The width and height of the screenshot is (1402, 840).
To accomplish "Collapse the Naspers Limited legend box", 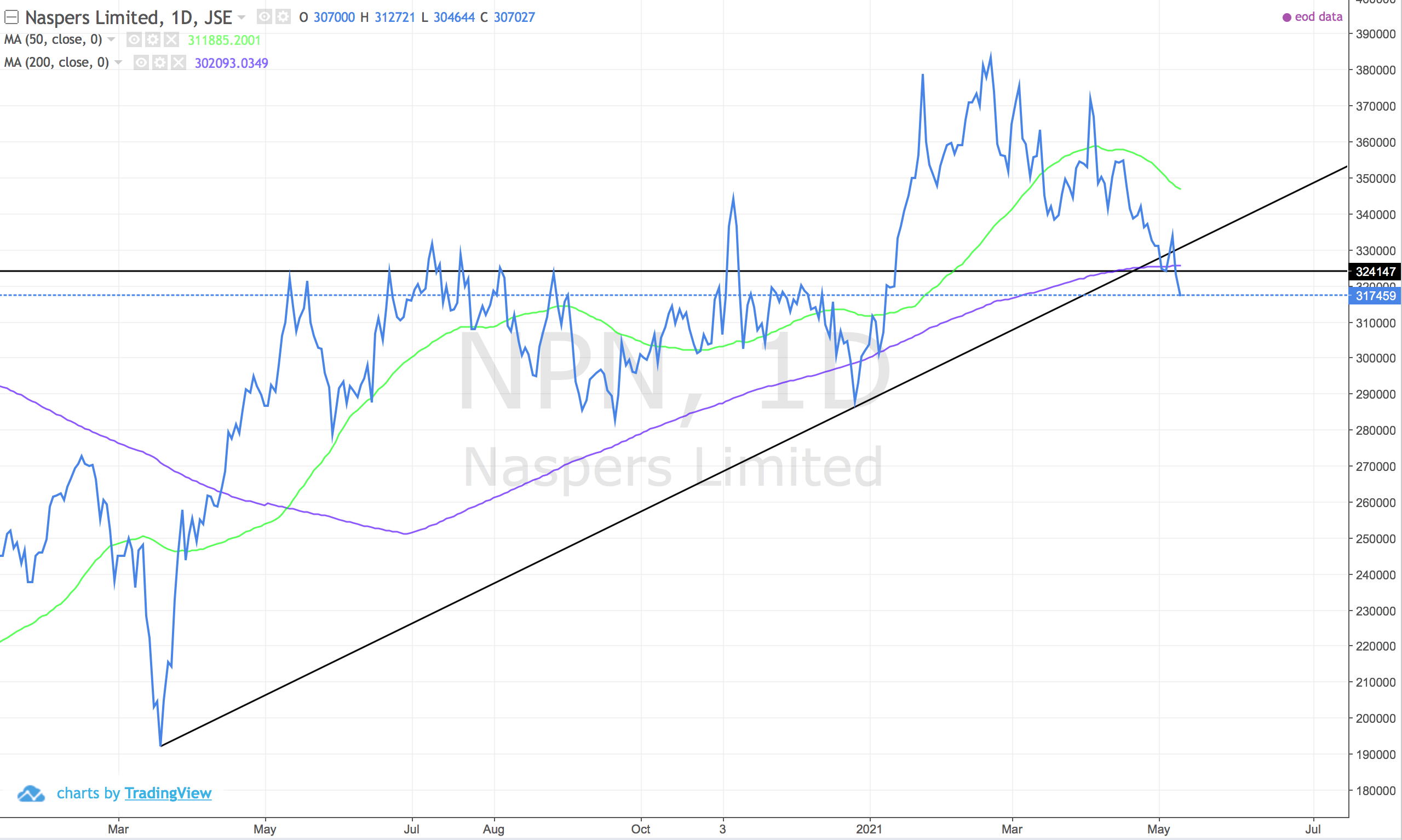I will 12,18.
